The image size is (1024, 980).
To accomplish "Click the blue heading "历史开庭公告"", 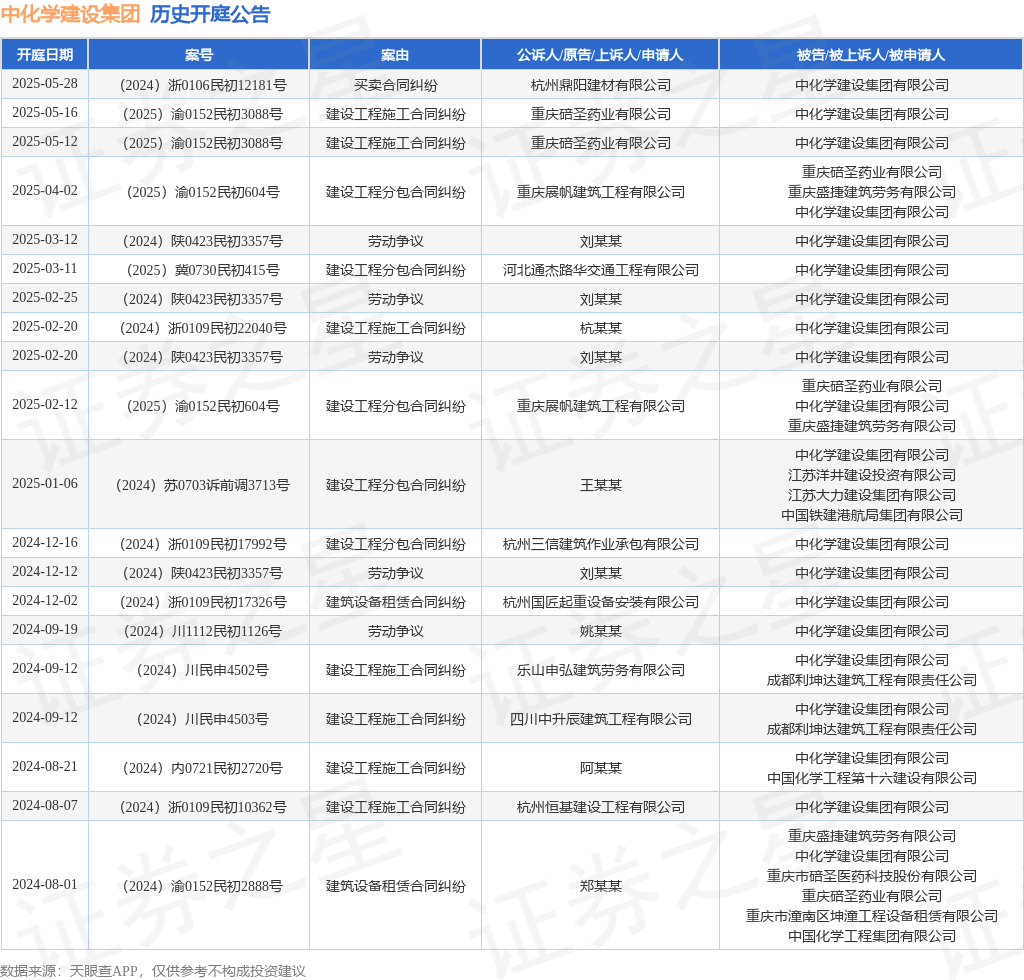I will [210, 14].
